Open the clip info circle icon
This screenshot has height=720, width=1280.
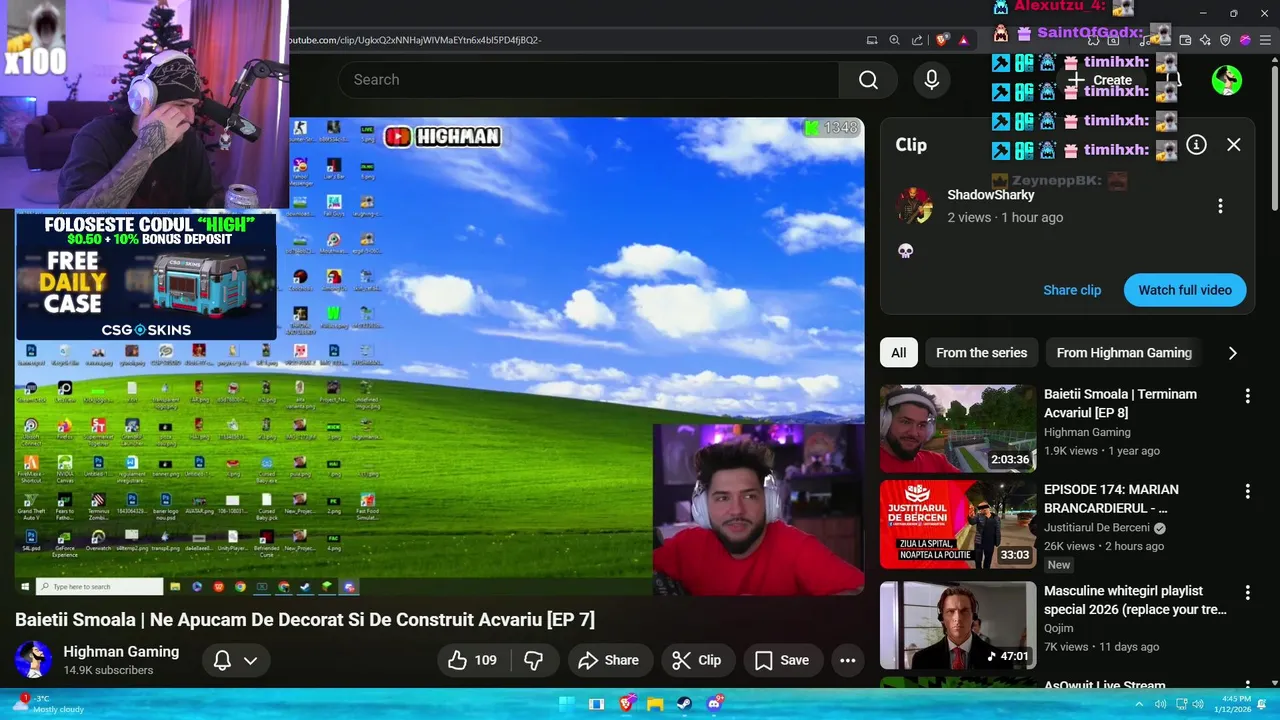[x=1196, y=145]
